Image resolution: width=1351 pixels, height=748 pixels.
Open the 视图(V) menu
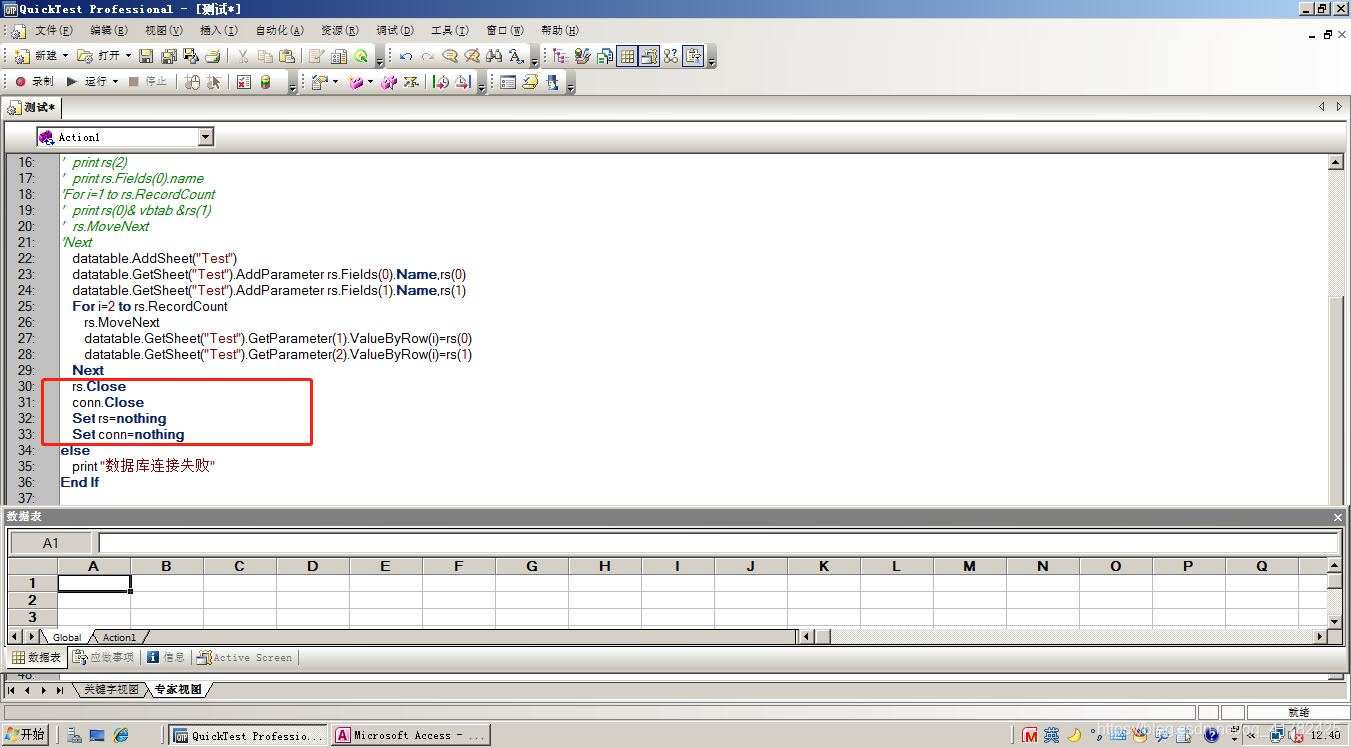(164, 31)
